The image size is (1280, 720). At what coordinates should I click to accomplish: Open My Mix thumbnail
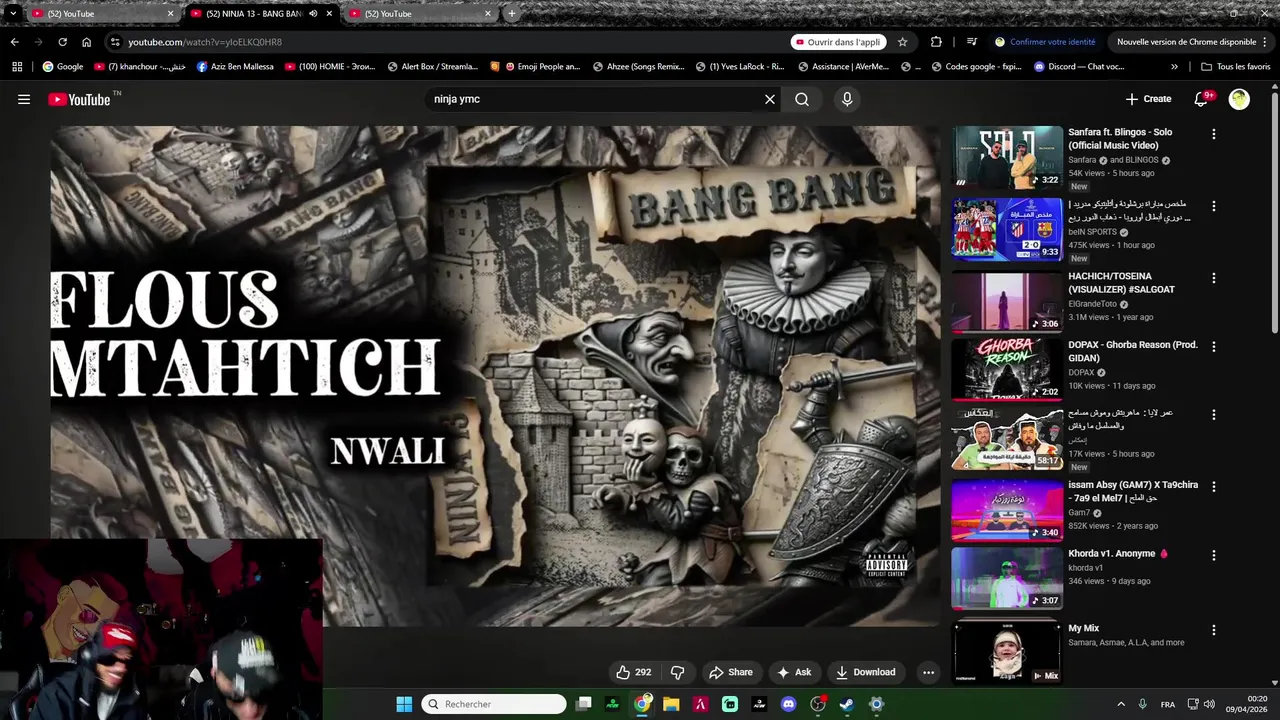coord(1007,652)
